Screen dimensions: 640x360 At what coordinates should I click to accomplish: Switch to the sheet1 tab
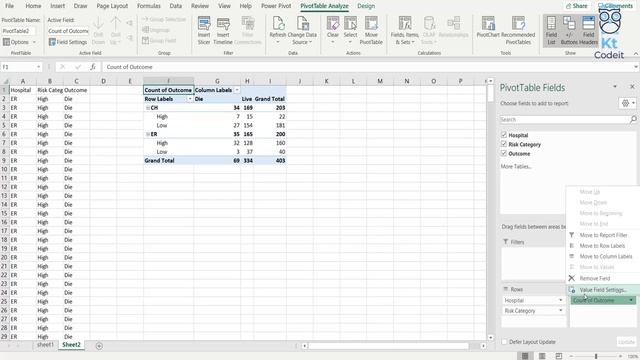tap(45, 345)
